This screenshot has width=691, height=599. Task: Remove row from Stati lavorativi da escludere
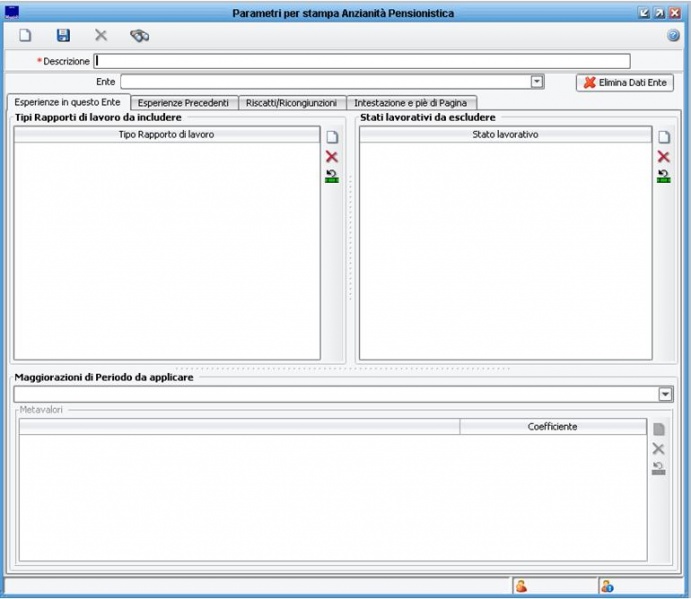coord(663,157)
